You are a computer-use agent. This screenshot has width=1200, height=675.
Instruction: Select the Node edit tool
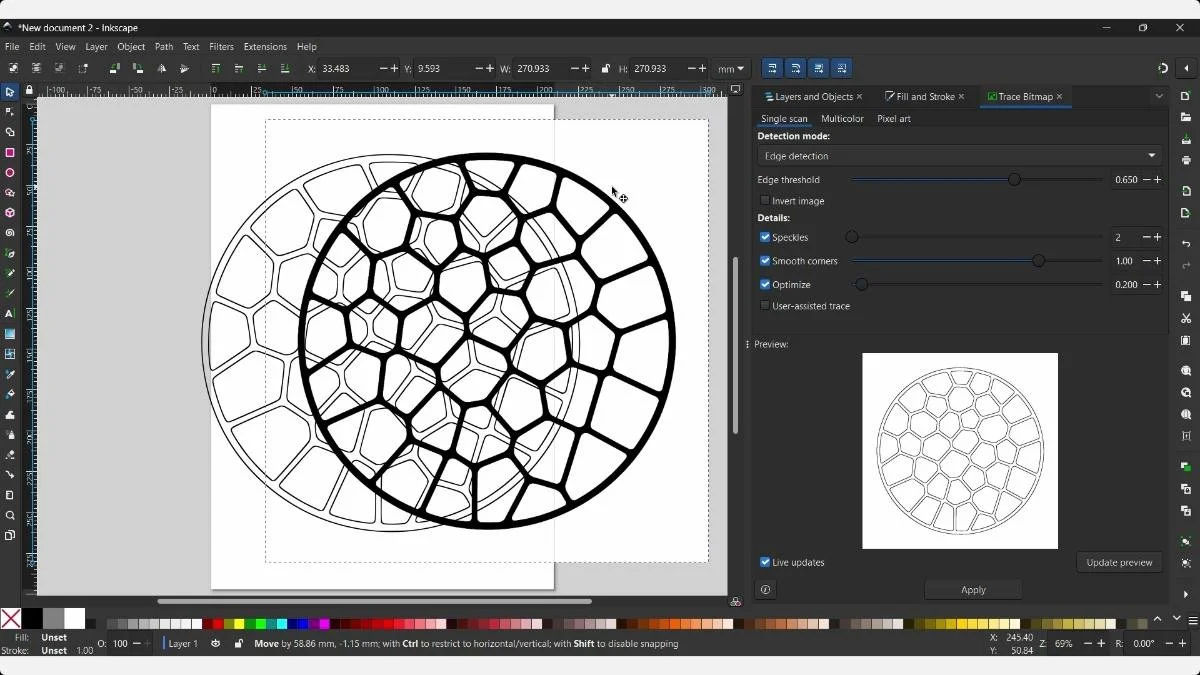pos(10,112)
